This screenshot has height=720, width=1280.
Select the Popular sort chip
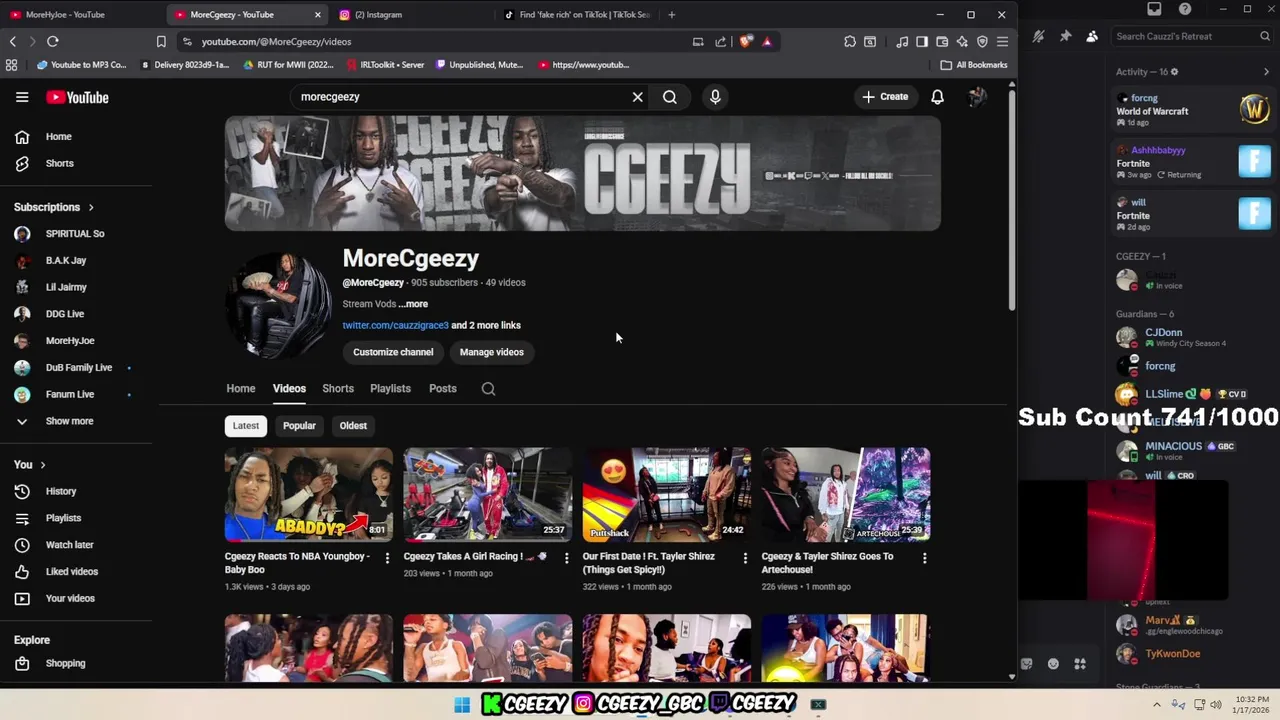point(299,426)
